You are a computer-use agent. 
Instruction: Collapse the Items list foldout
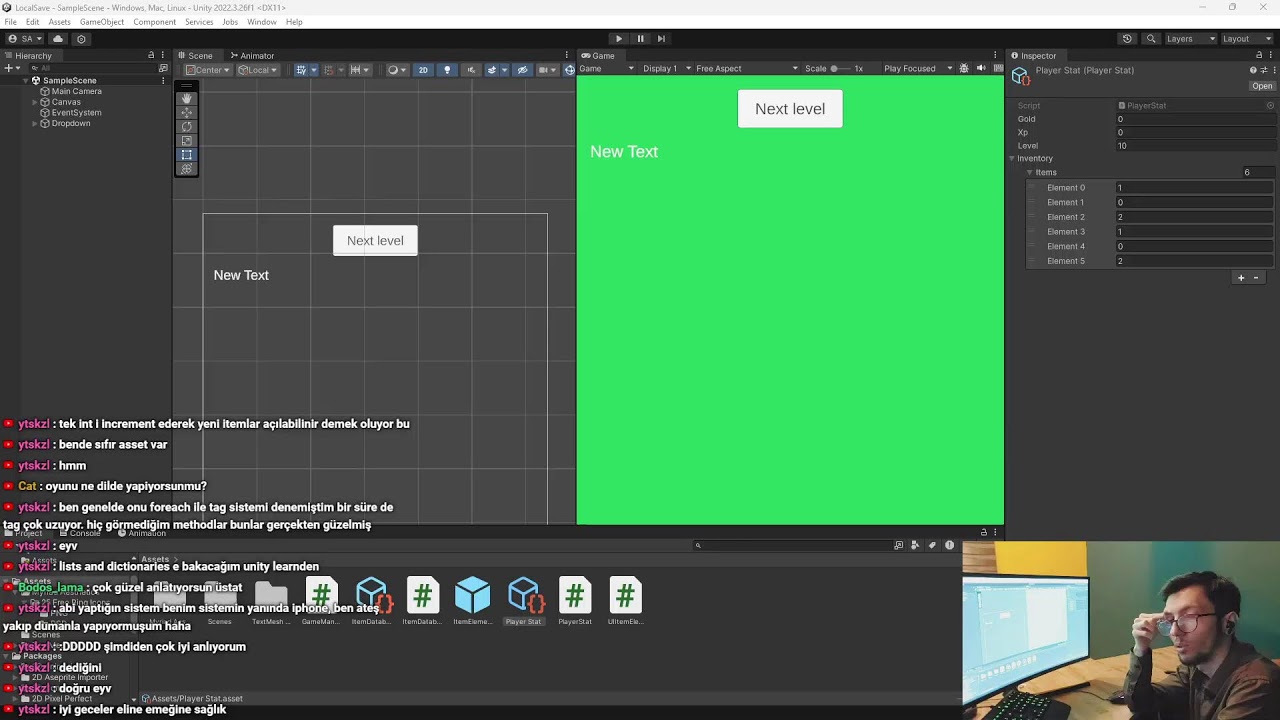coord(1029,173)
